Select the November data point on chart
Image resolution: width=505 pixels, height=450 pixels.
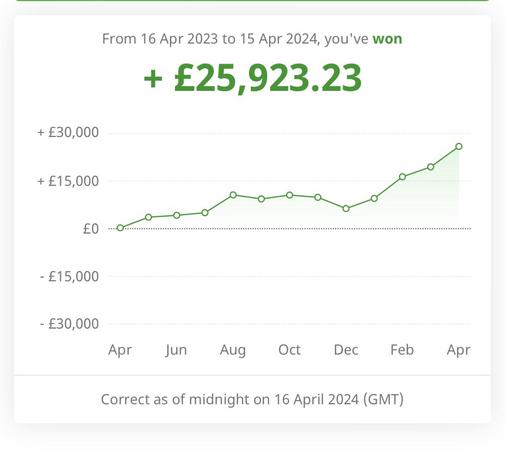pos(318,197)
